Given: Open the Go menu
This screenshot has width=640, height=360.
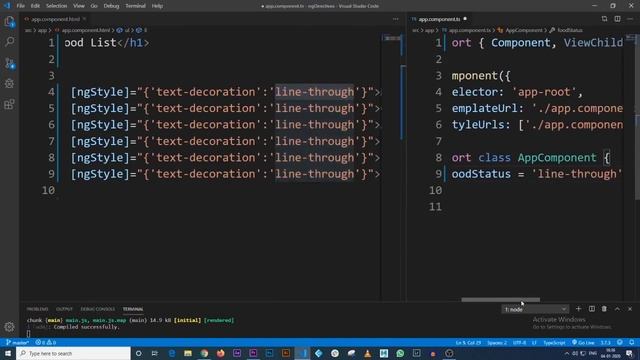Looking at the screenshot, I should pos(94,6).
